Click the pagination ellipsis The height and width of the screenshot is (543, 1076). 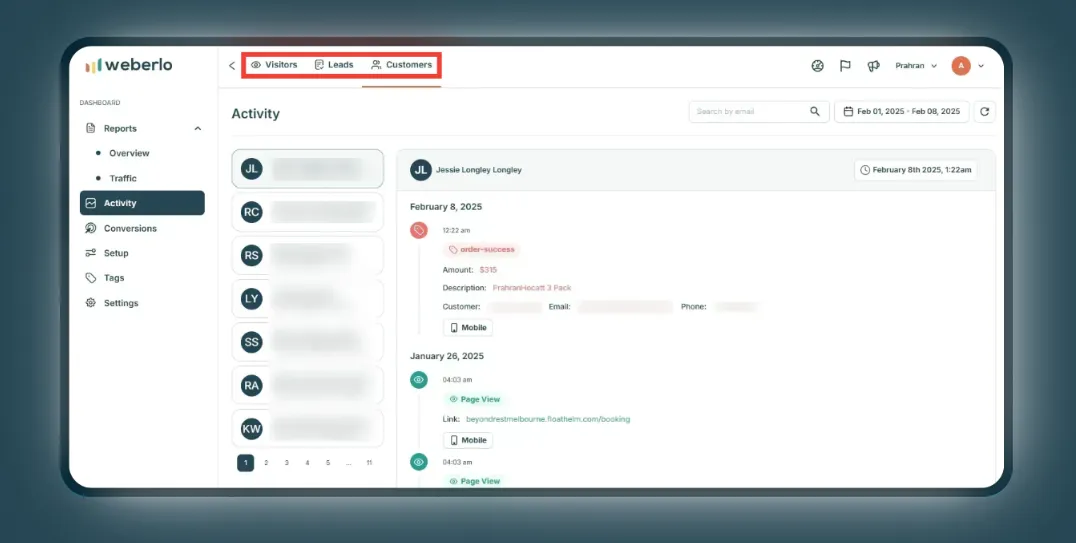click(x=349, y=463)
